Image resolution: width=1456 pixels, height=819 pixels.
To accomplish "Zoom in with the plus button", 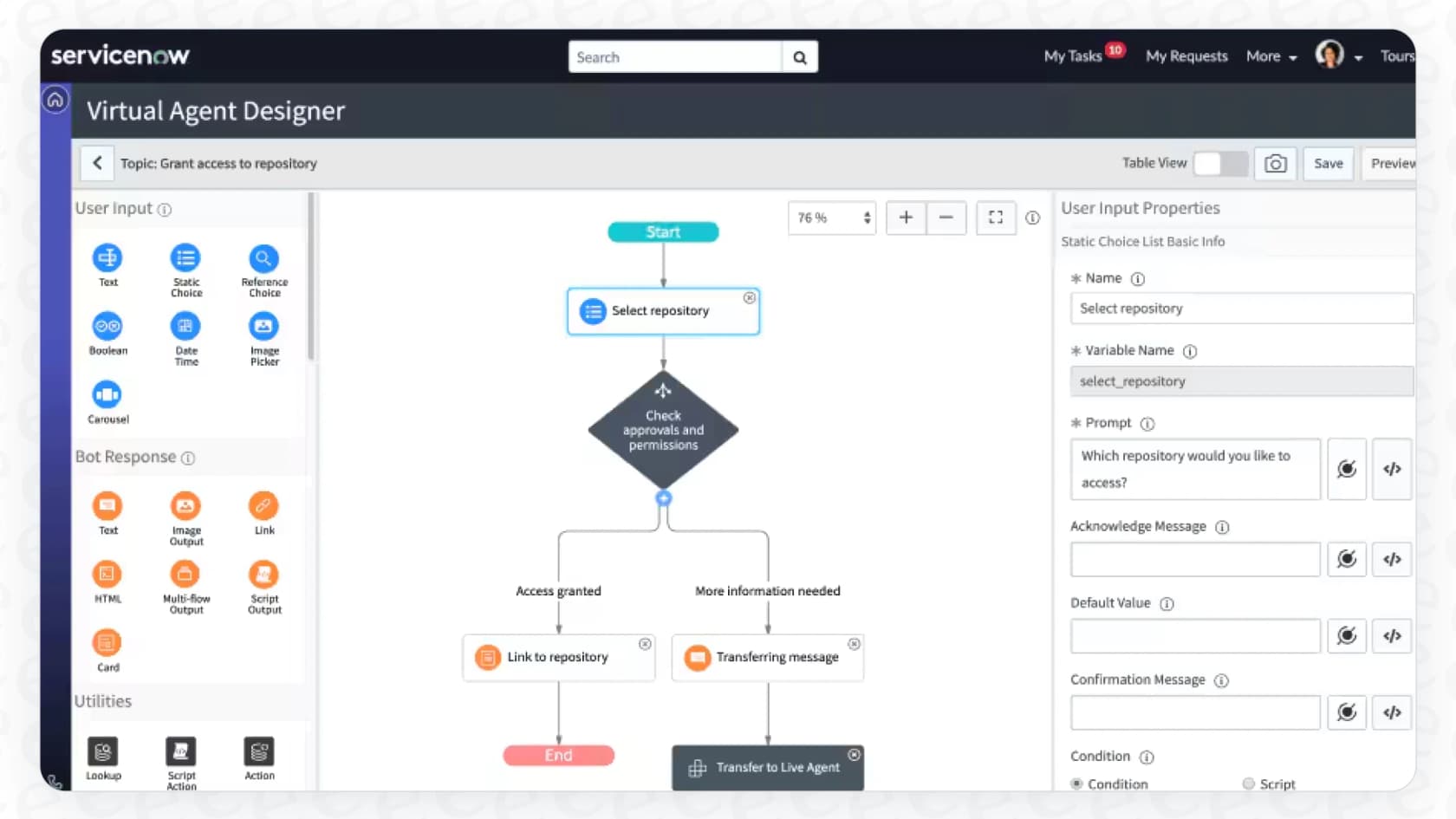I will pyautogui.click(x=906, y=218).
